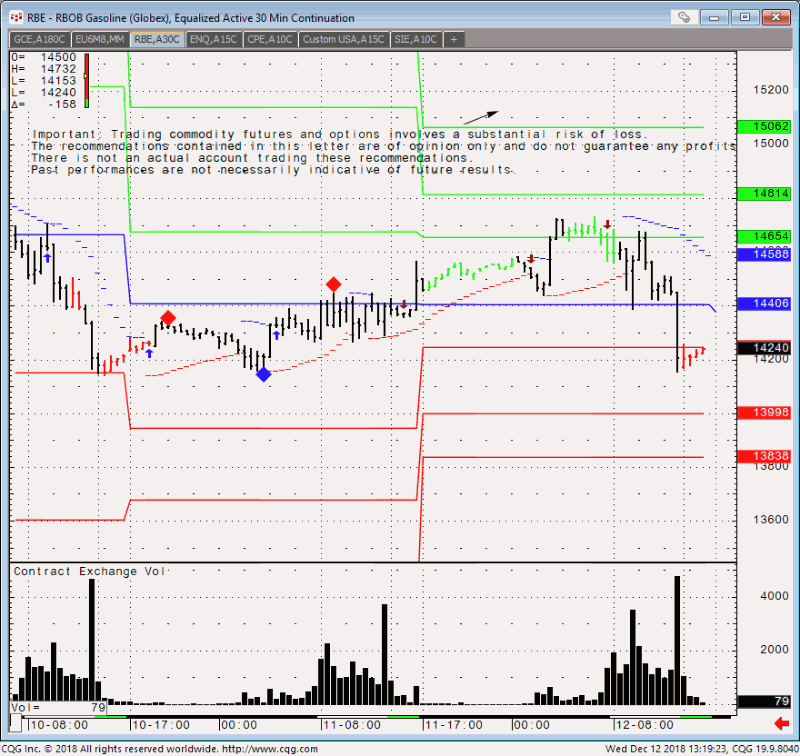Click the 12-08:00 time axis label

(x=645, y=724)
